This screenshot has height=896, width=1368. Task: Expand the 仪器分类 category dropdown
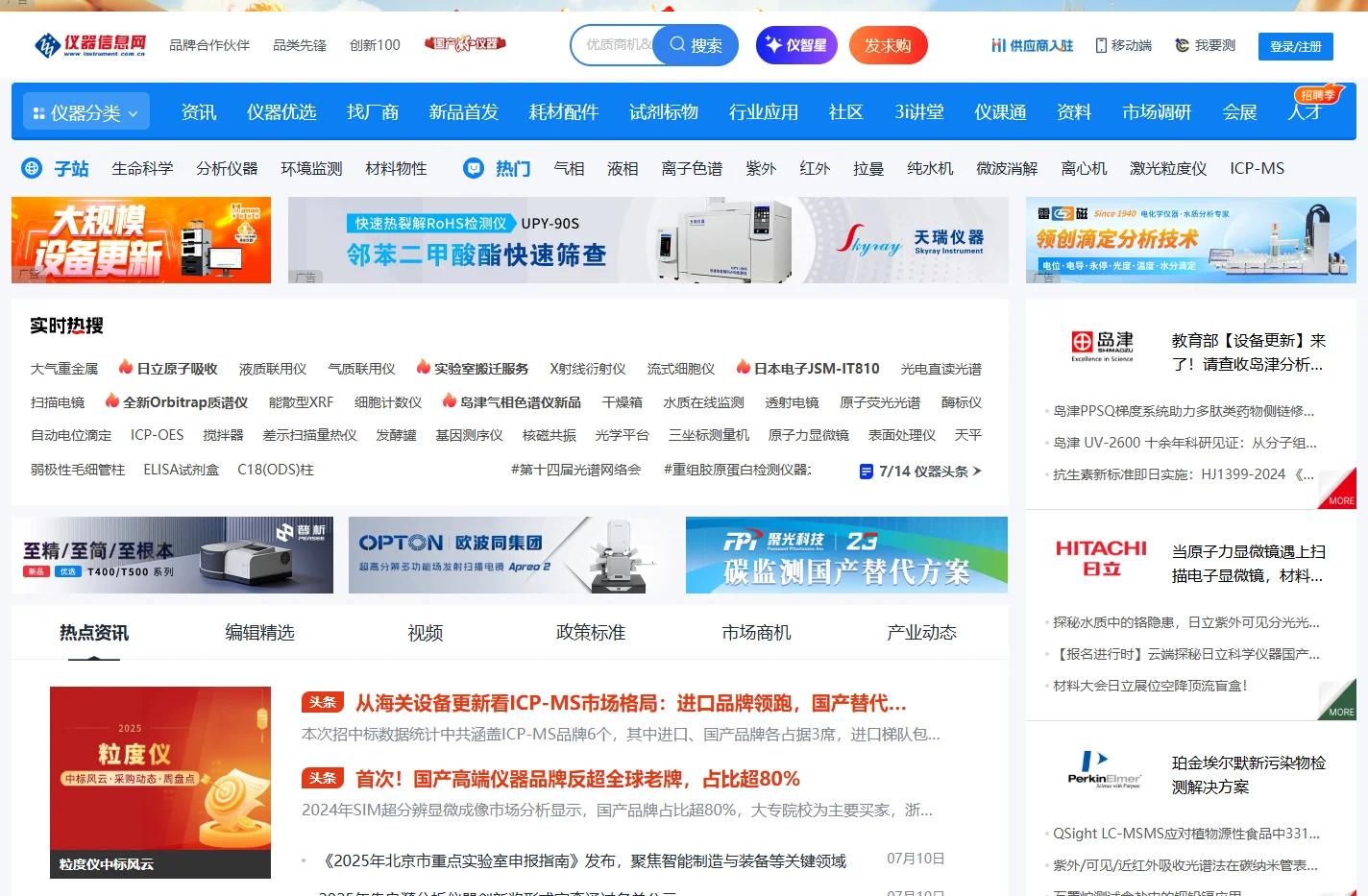(x=86, y=112)
